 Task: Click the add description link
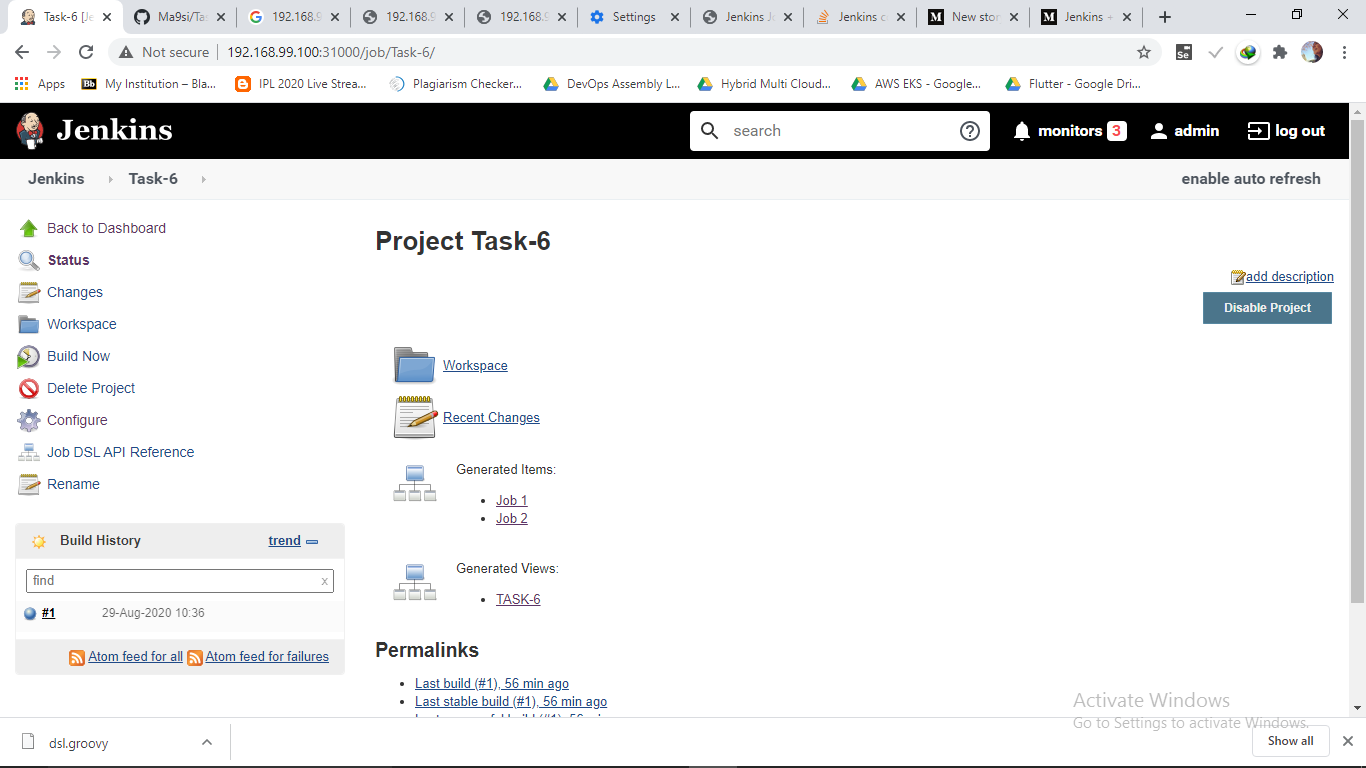[x=1290, y=277]
